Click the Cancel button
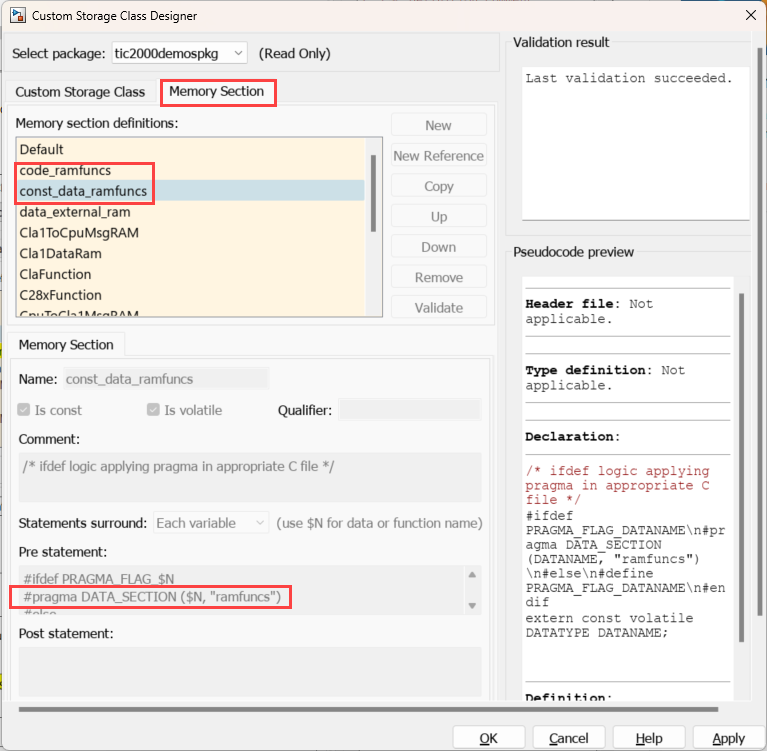This screenshot has width=767, height=751. pyautogui.click(x=568, y=738)
